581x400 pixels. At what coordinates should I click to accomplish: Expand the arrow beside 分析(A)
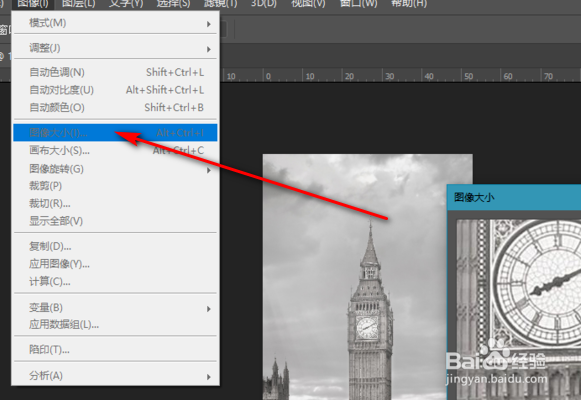pyautogui.click(x=209, y=377)
